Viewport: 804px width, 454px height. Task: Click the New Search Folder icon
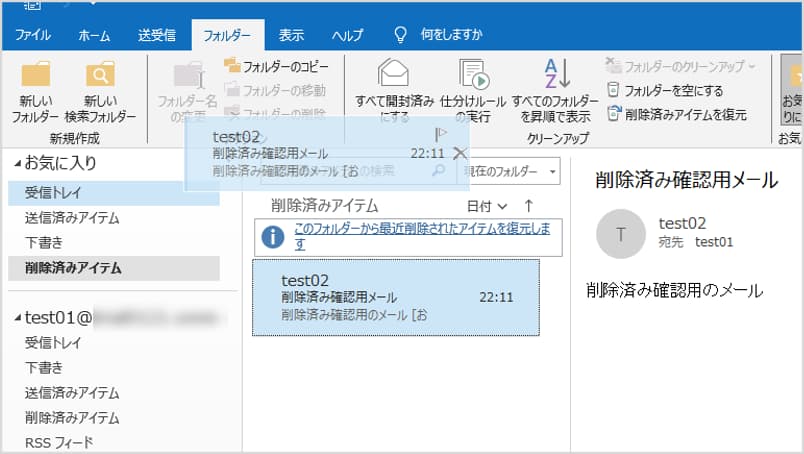(x=99, y=78)
